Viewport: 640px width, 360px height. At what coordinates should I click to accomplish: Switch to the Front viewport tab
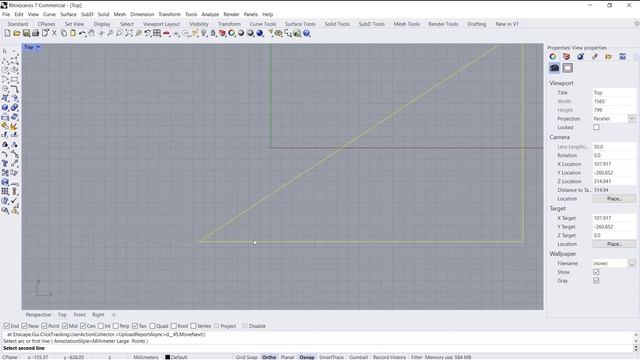click(x=80, y=315)
